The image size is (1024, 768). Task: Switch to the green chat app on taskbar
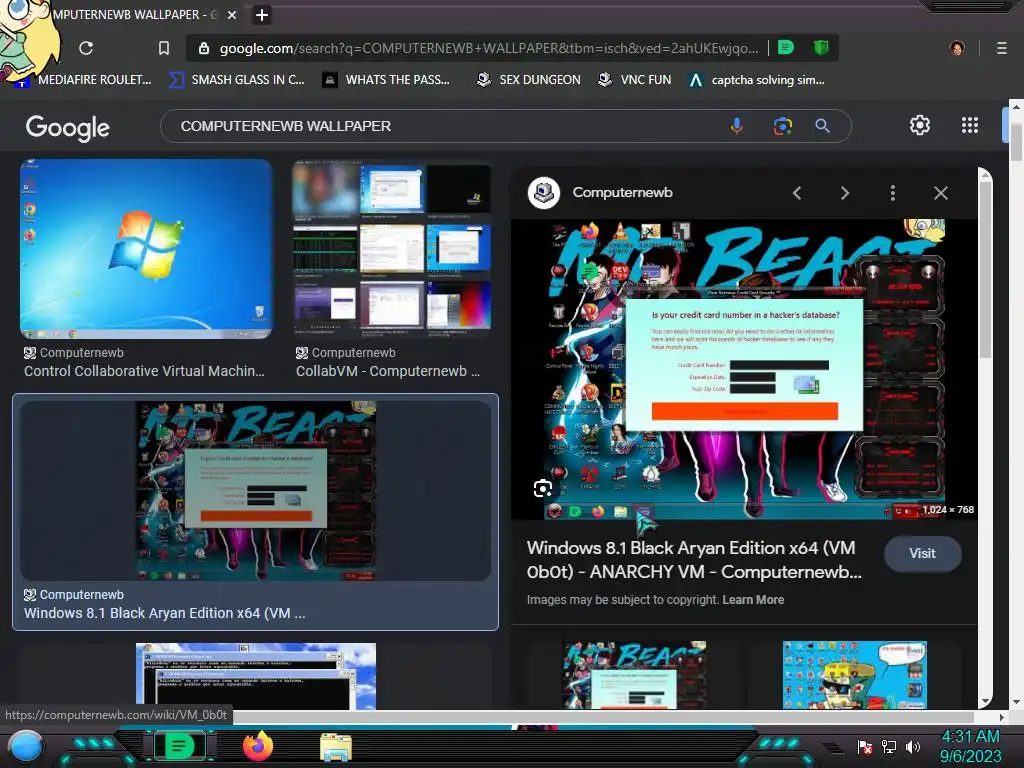point(179,746)
